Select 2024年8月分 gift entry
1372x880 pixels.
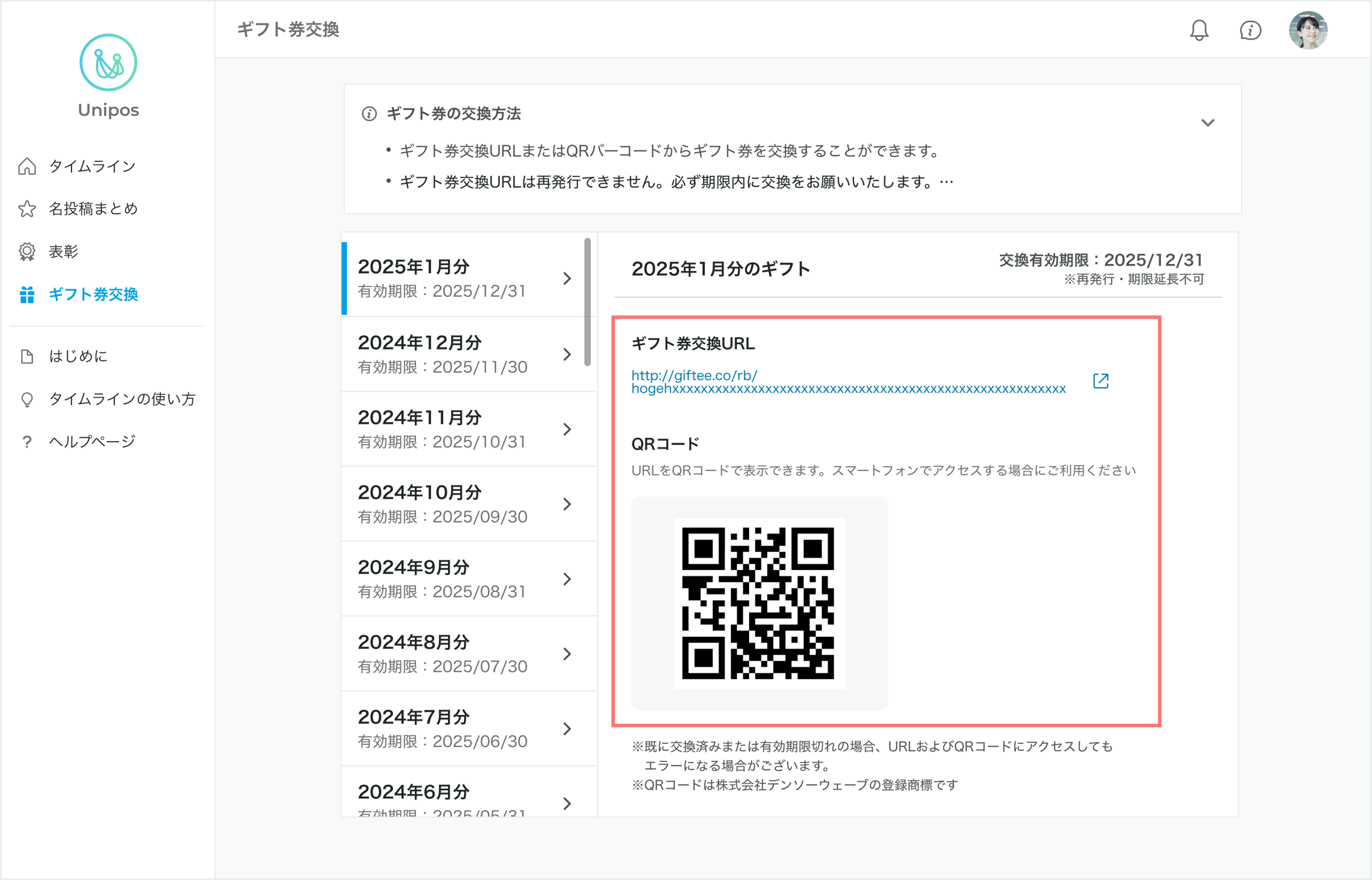point(469,654)
